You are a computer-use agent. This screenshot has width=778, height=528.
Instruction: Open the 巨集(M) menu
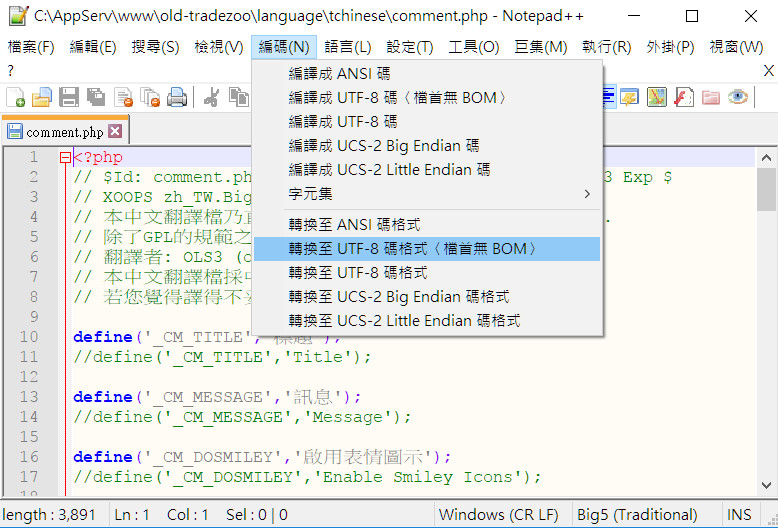(541, 47)
